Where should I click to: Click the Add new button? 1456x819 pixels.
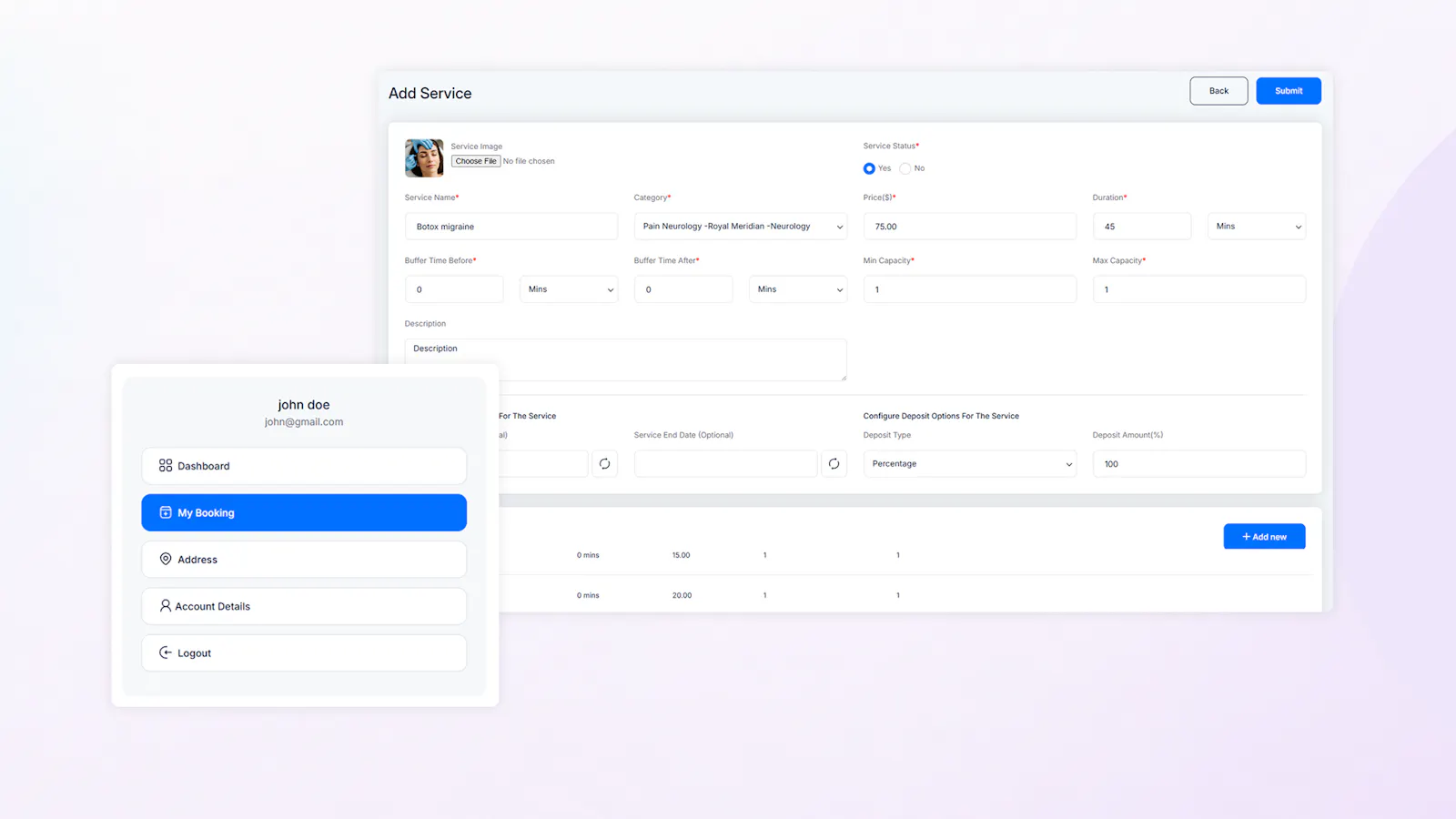pyautogui.click(x=1264, y=537)
